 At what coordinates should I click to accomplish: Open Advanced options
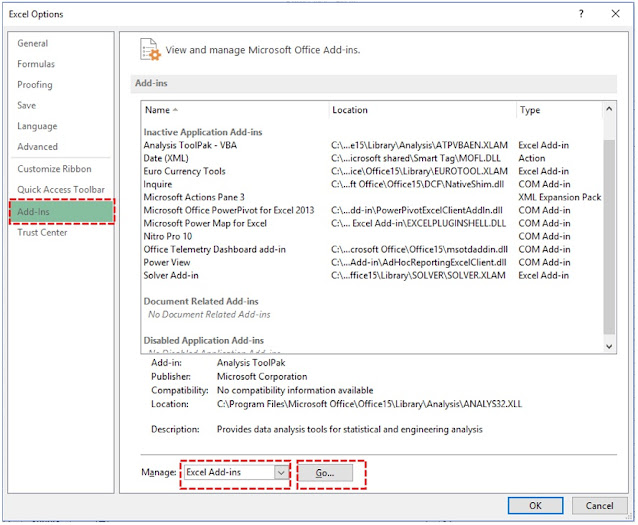point(37,147)
